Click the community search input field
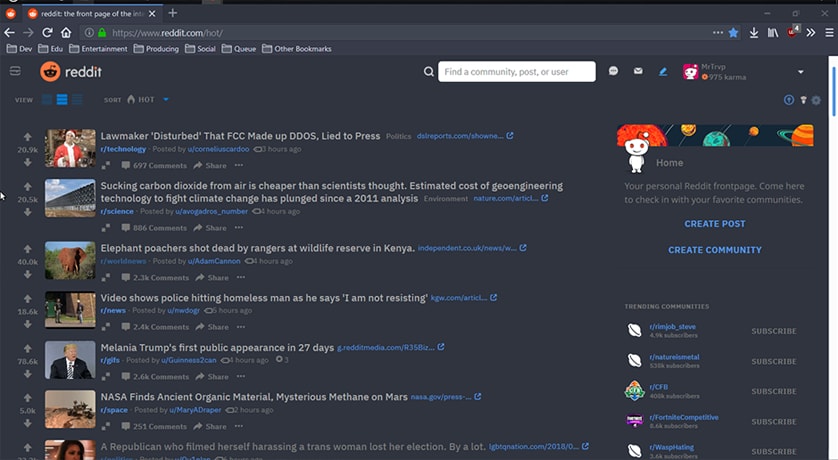838x460 pixels. coord(517,72)
